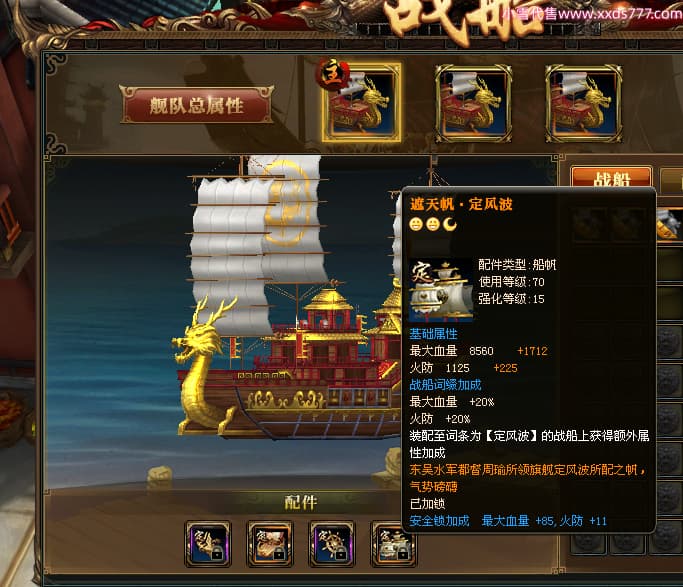Viewport: 683px width, 587px height.
Task: Open the www.xxds777.com watermark link
Action: [620, 14]
